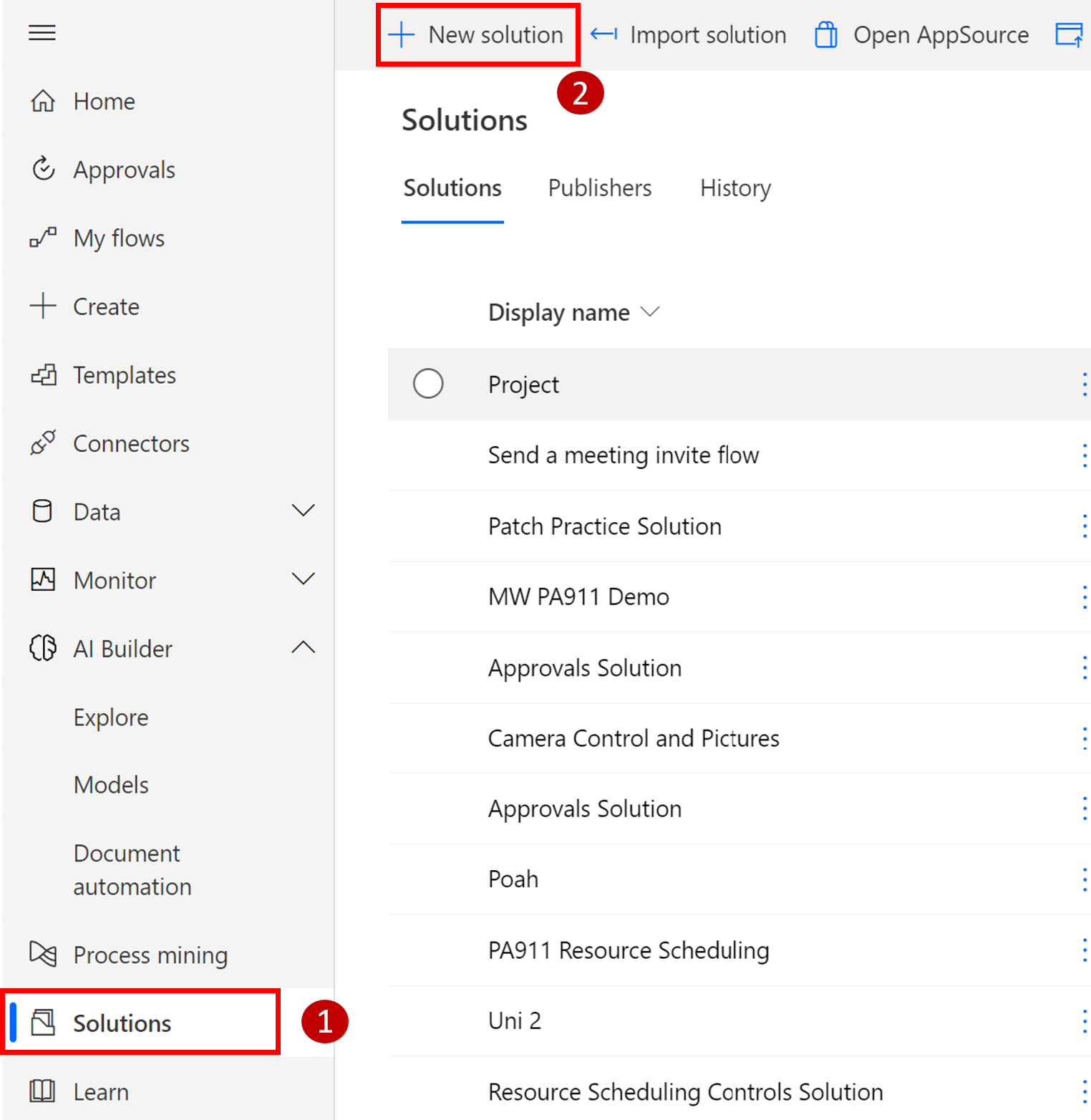1091x1120 pixels.
Task: Collapse the AI Builder section
Action: pos(304,647)
